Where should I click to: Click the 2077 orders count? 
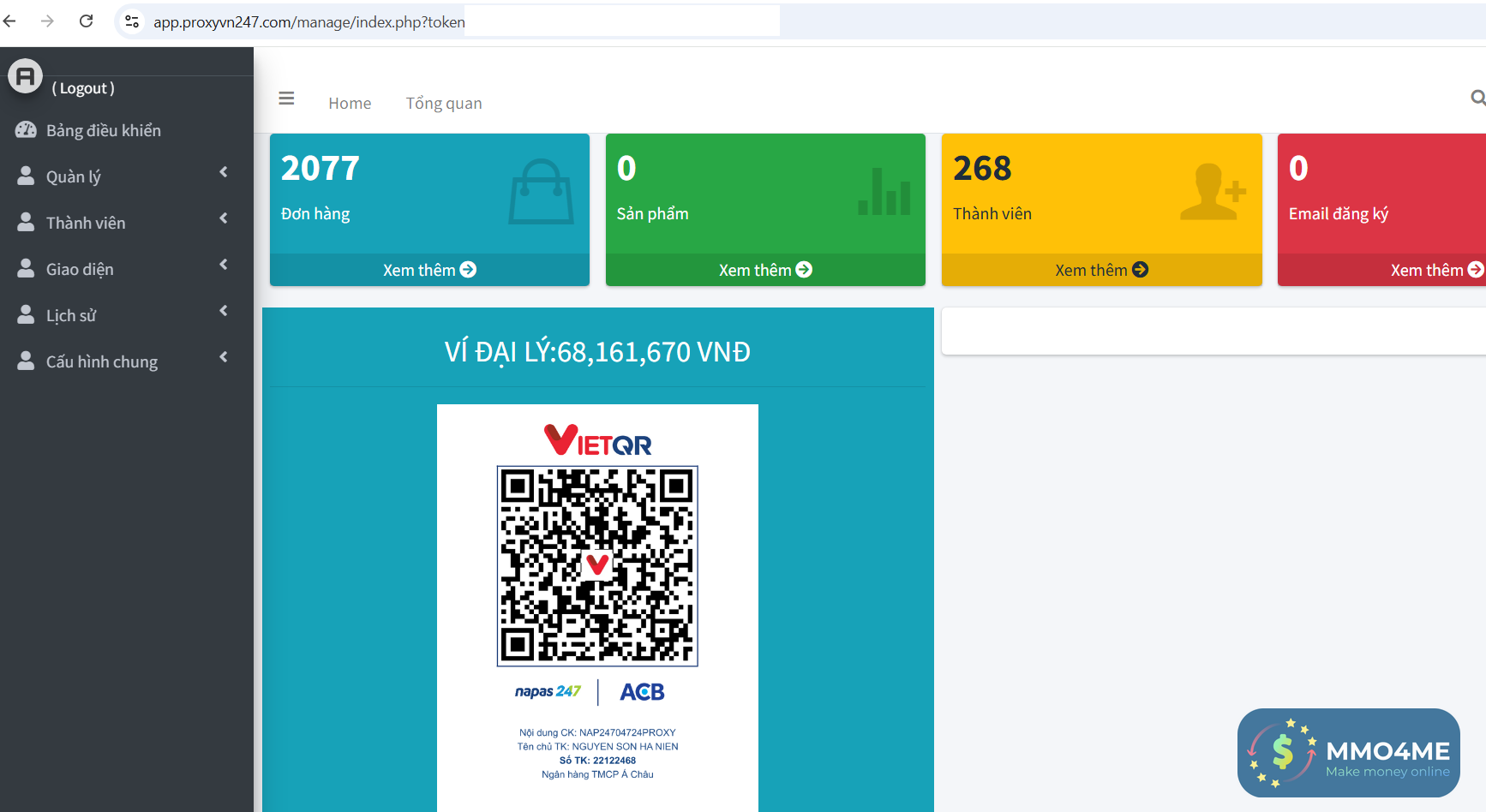321,168
